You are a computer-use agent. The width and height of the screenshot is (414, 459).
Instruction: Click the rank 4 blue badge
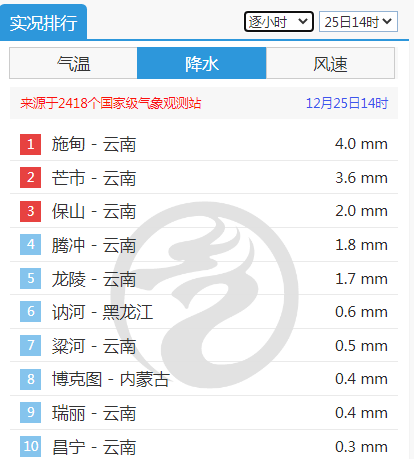(30, 245)
